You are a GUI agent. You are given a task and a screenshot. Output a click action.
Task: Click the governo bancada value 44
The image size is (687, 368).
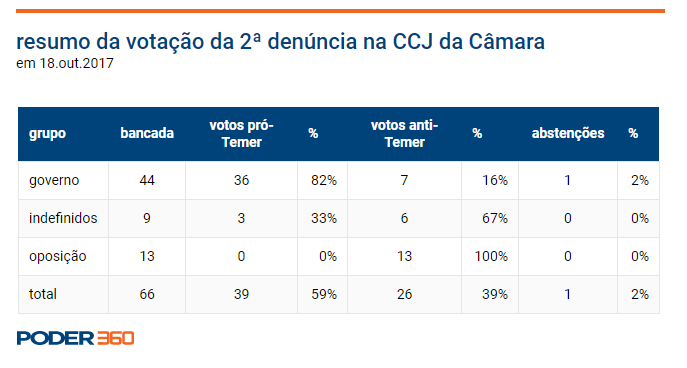click(x=147, y=180)
